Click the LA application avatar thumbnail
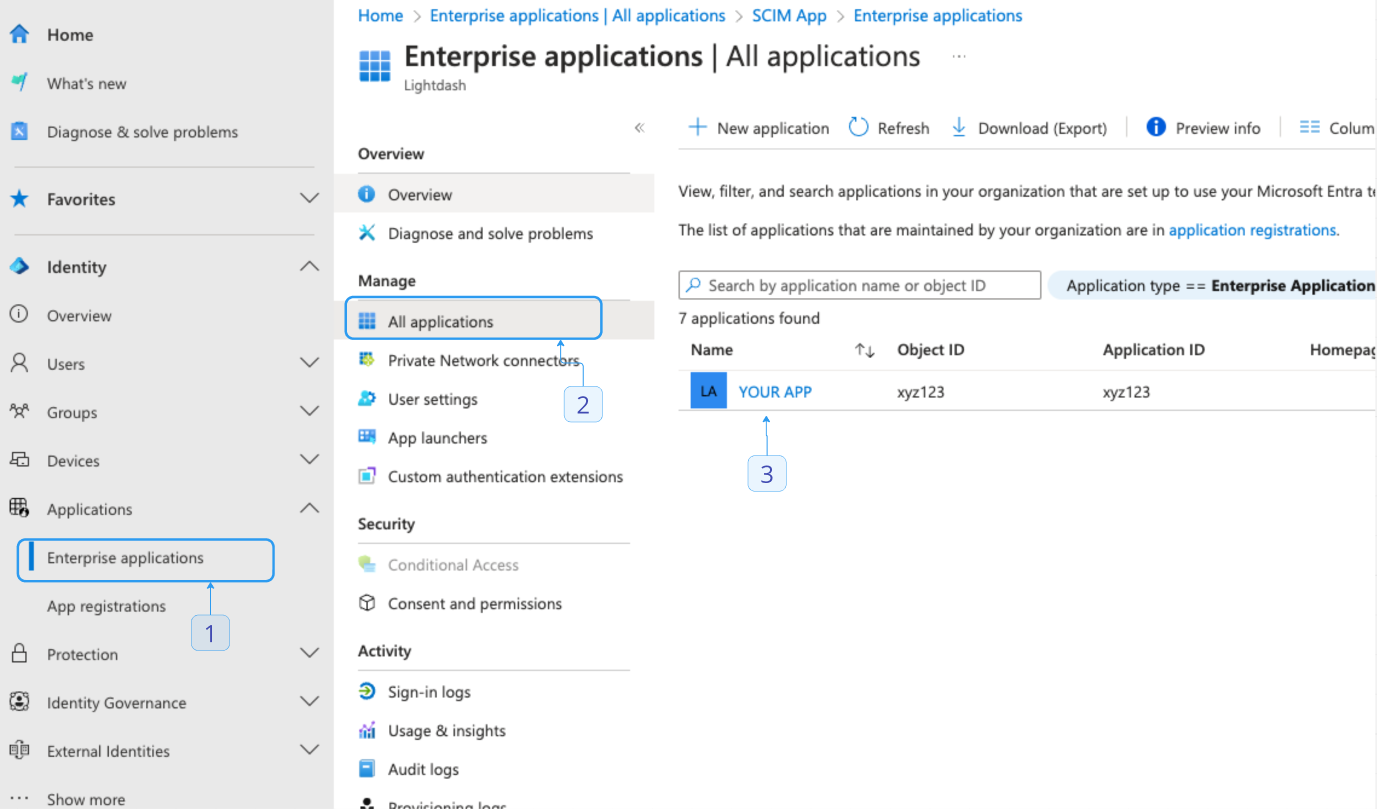The width and height of the screenshot is (1377, 809). (x=708, y=391)
